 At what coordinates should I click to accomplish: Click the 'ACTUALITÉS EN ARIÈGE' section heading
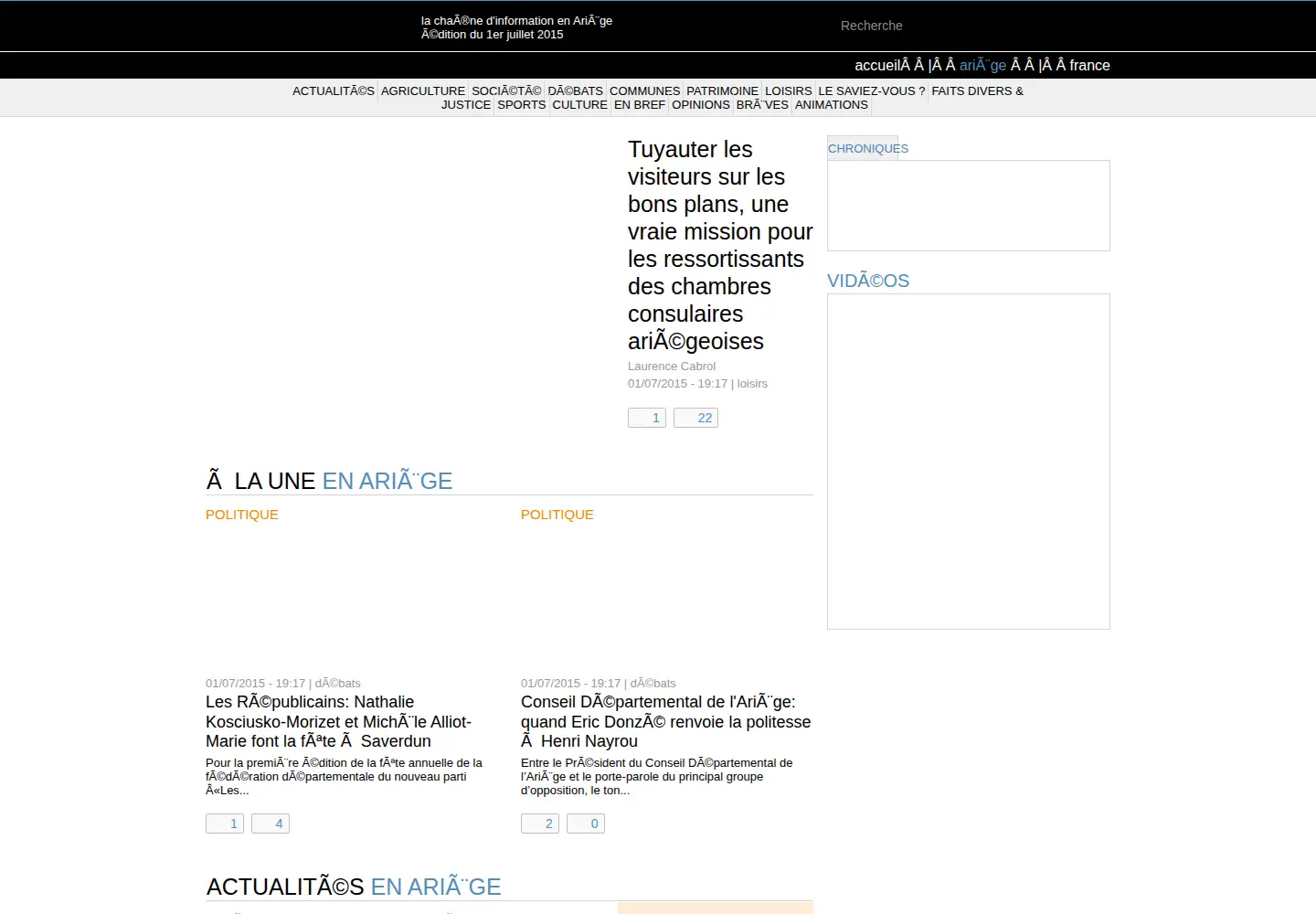(354, 887)
